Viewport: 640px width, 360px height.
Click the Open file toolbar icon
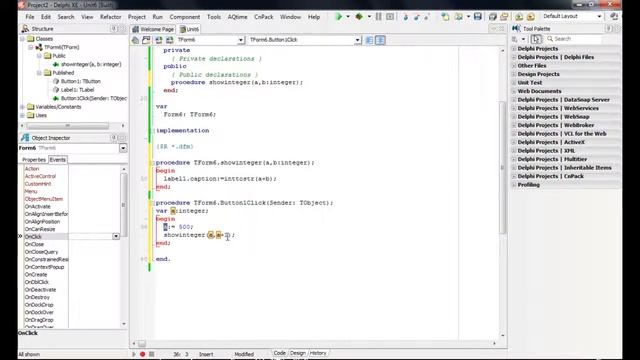pyautogui.click(x=459, y=17)
